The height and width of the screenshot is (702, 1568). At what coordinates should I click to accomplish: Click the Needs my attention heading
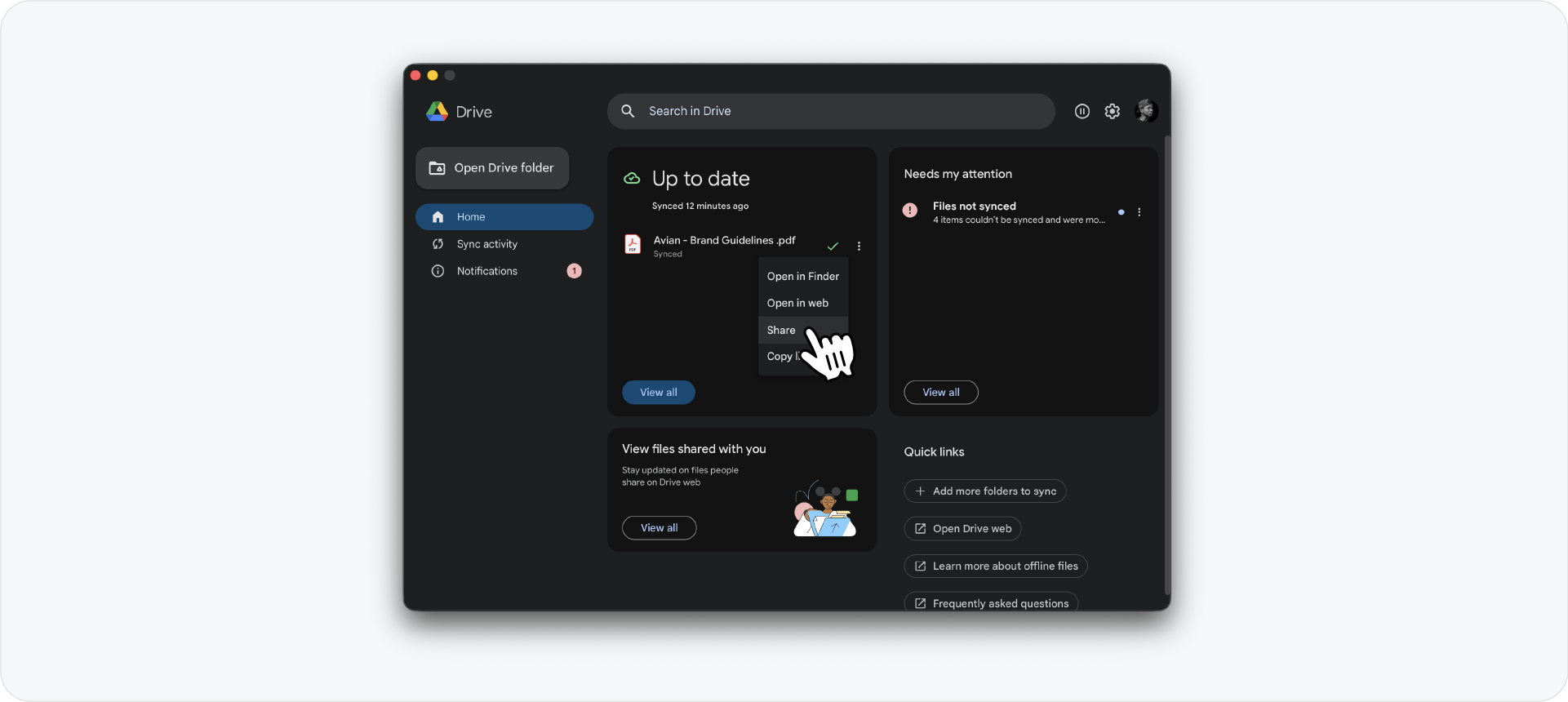click(x=958, y=174)
